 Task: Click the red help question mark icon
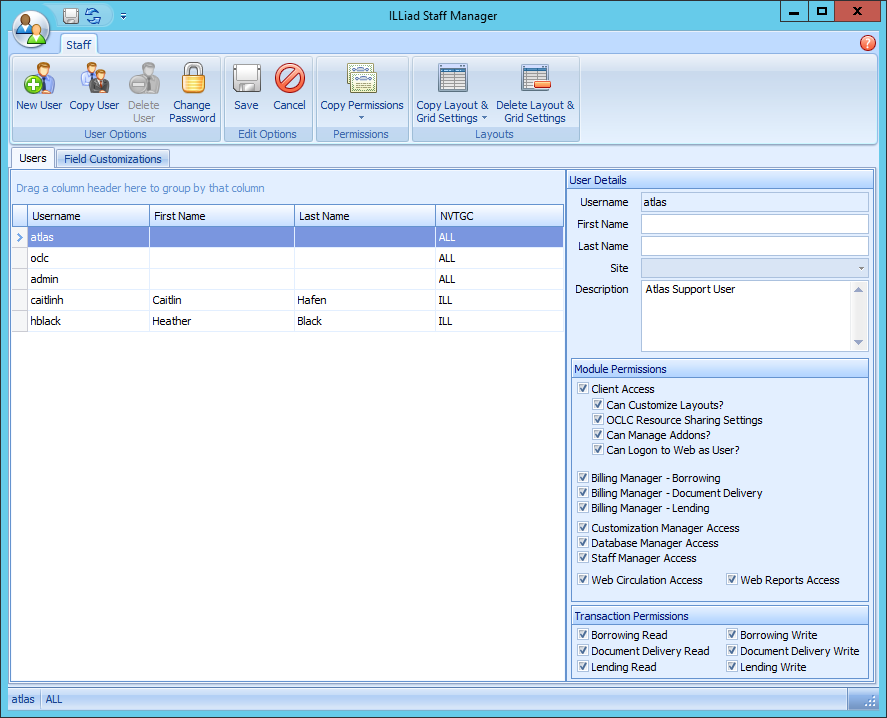point(867,43)
